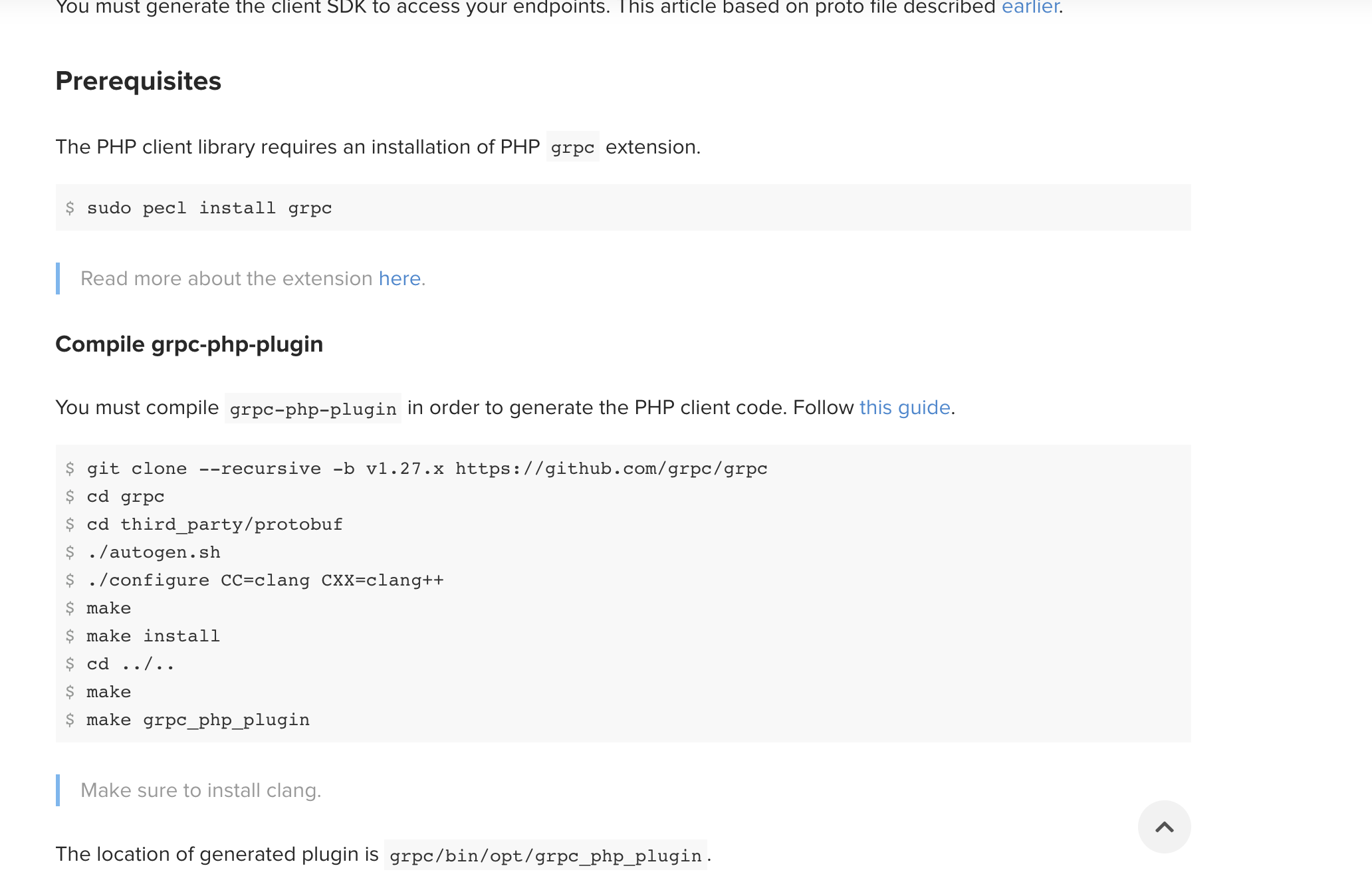Click the 'make install' command line
This screenshot has height=892, width=1372.
153,636
